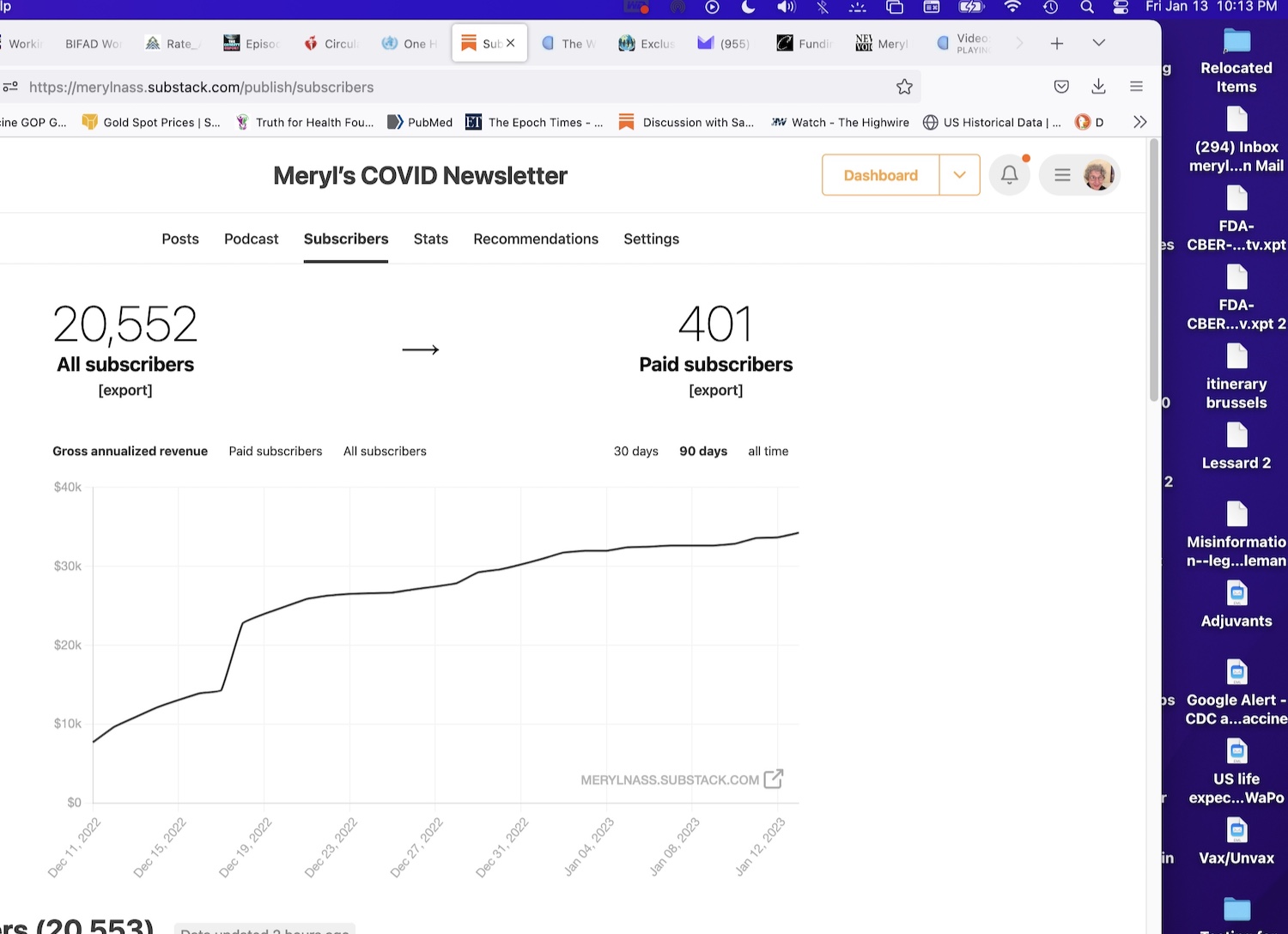Switch chart range to all time
The width and height of the screenshot is (1288, 934).
point(768,452)
